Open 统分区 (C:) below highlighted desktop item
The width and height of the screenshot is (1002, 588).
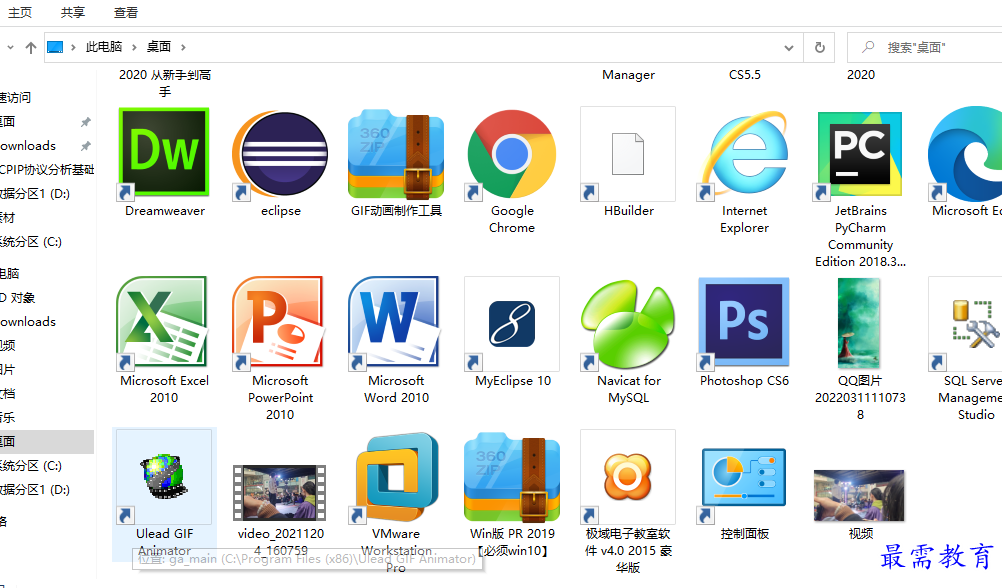point(31,465)
